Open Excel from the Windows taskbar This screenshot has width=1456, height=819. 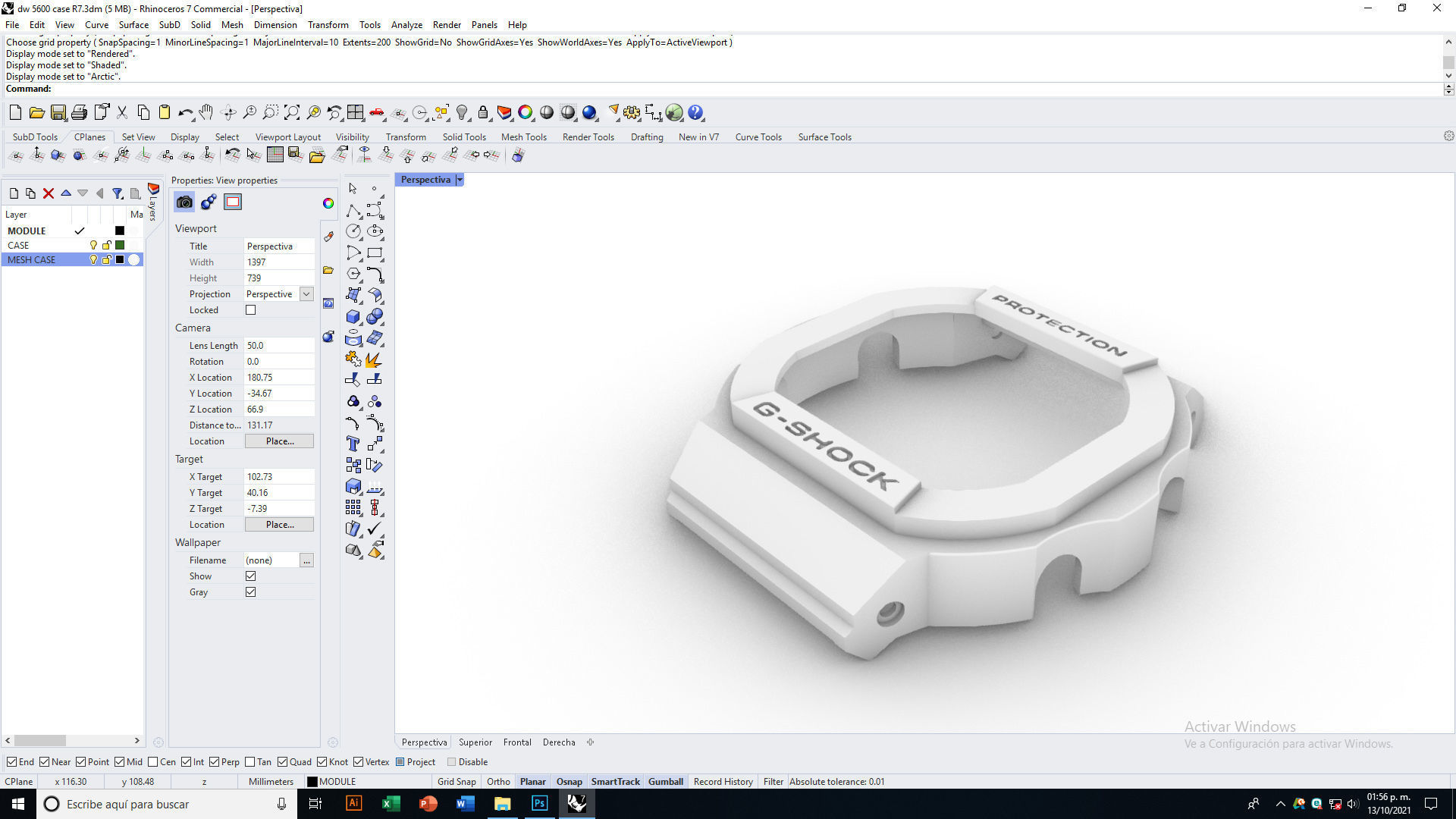click(391, 804)
